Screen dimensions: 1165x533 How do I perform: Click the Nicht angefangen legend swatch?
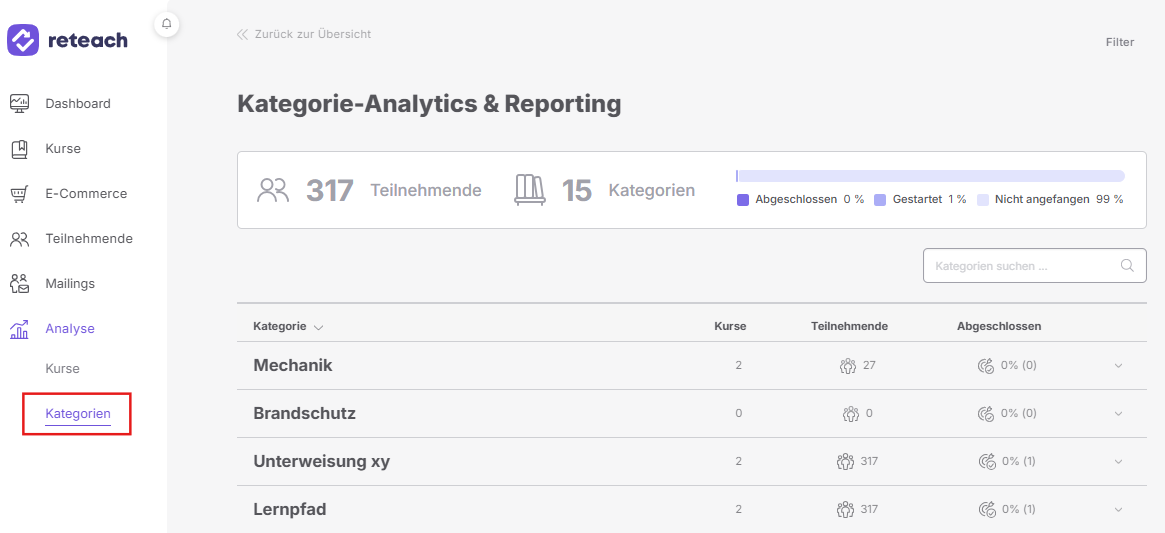point(983,200)
